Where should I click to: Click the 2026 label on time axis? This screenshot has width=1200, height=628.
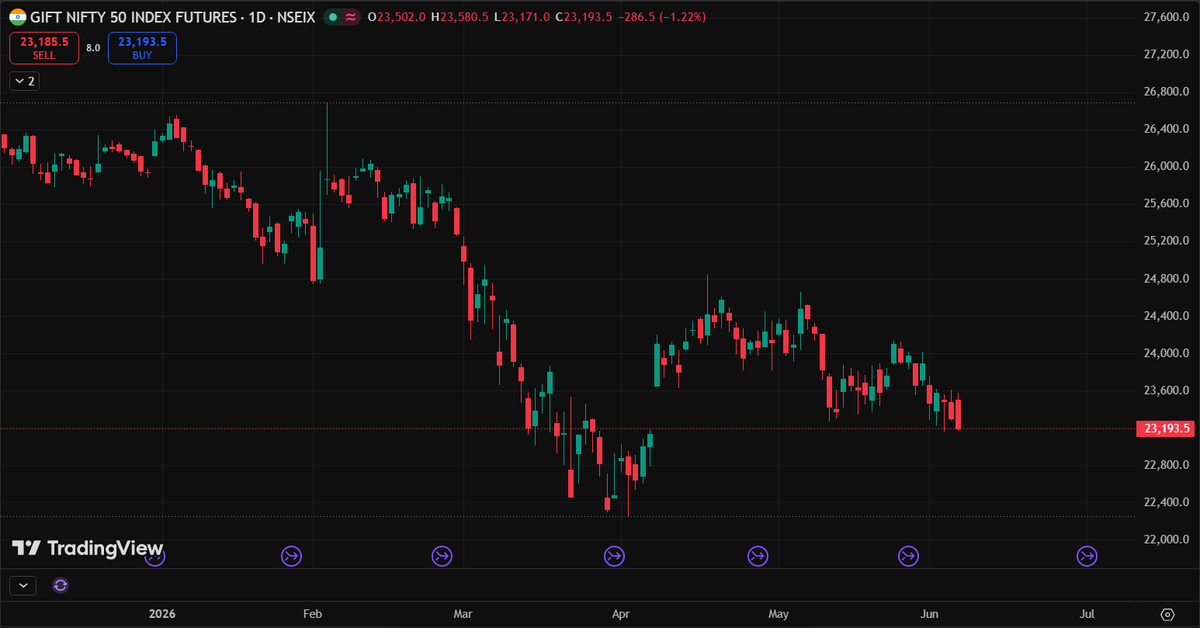tap(162, 613)
